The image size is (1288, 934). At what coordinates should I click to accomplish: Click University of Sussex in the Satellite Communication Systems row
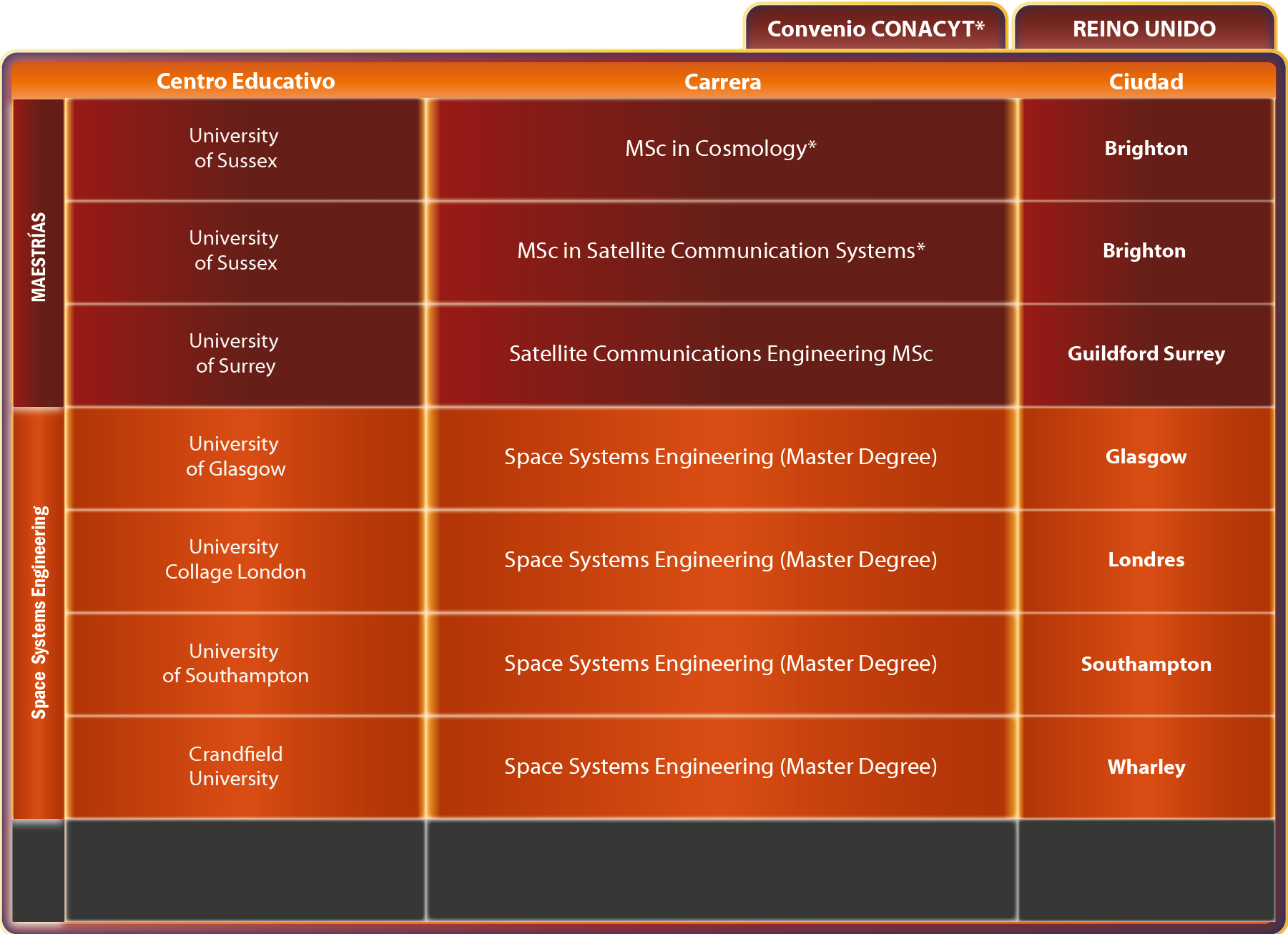click(x=245, y=251)
